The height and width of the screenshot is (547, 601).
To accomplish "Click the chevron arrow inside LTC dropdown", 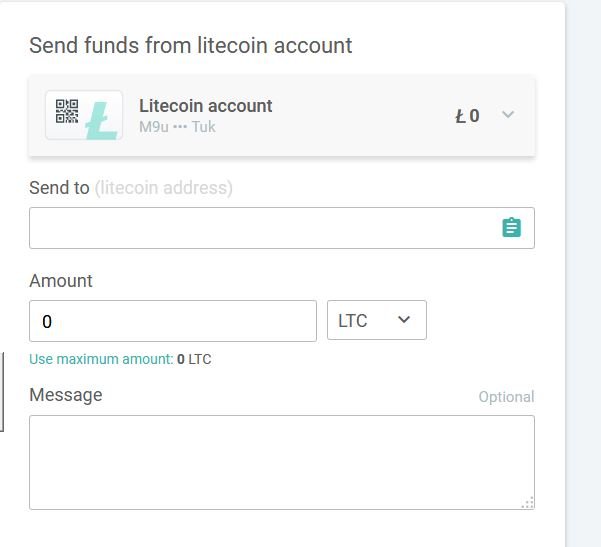I will (404, 319).
